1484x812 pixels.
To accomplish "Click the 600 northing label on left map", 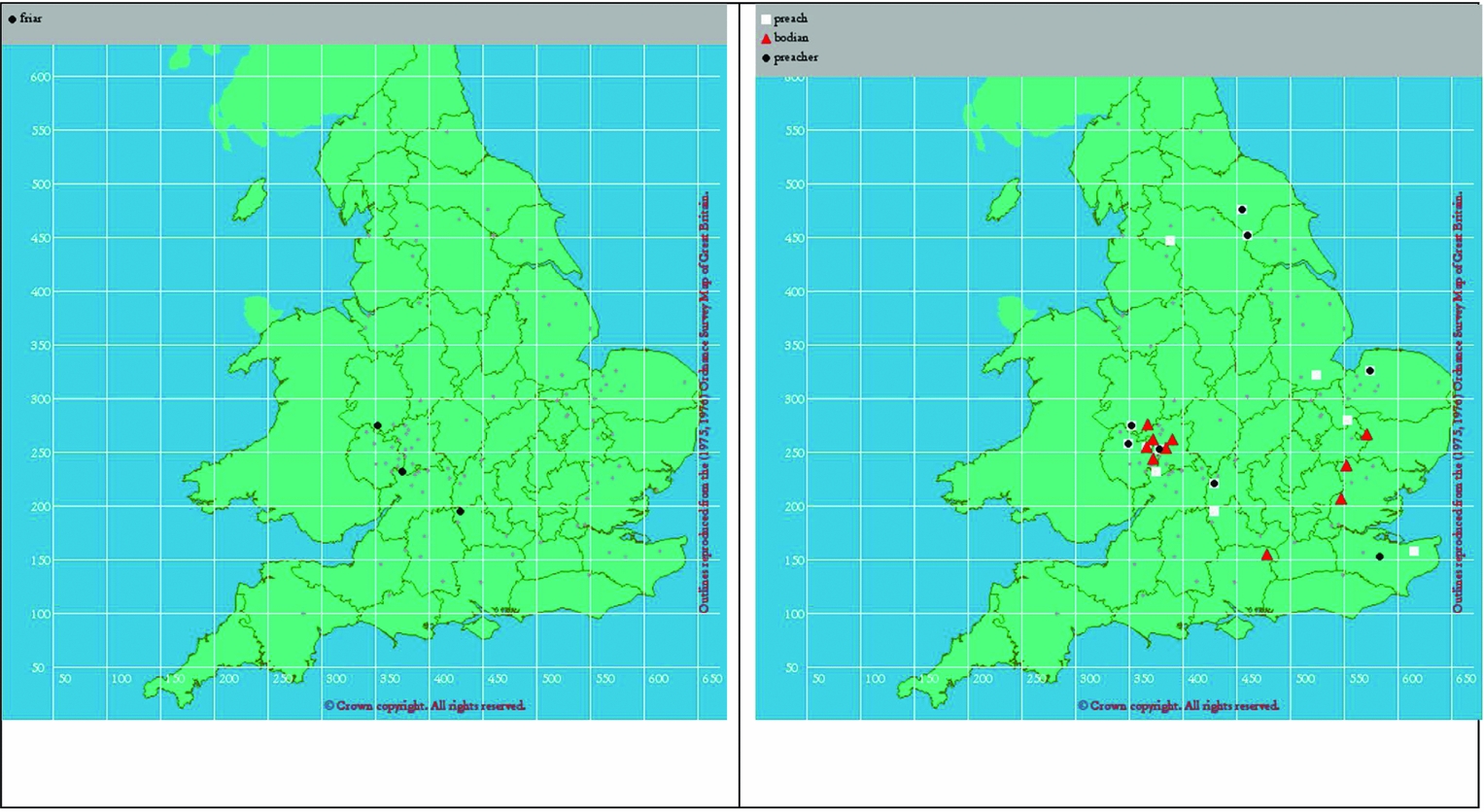I will click(x=40, y=77).
